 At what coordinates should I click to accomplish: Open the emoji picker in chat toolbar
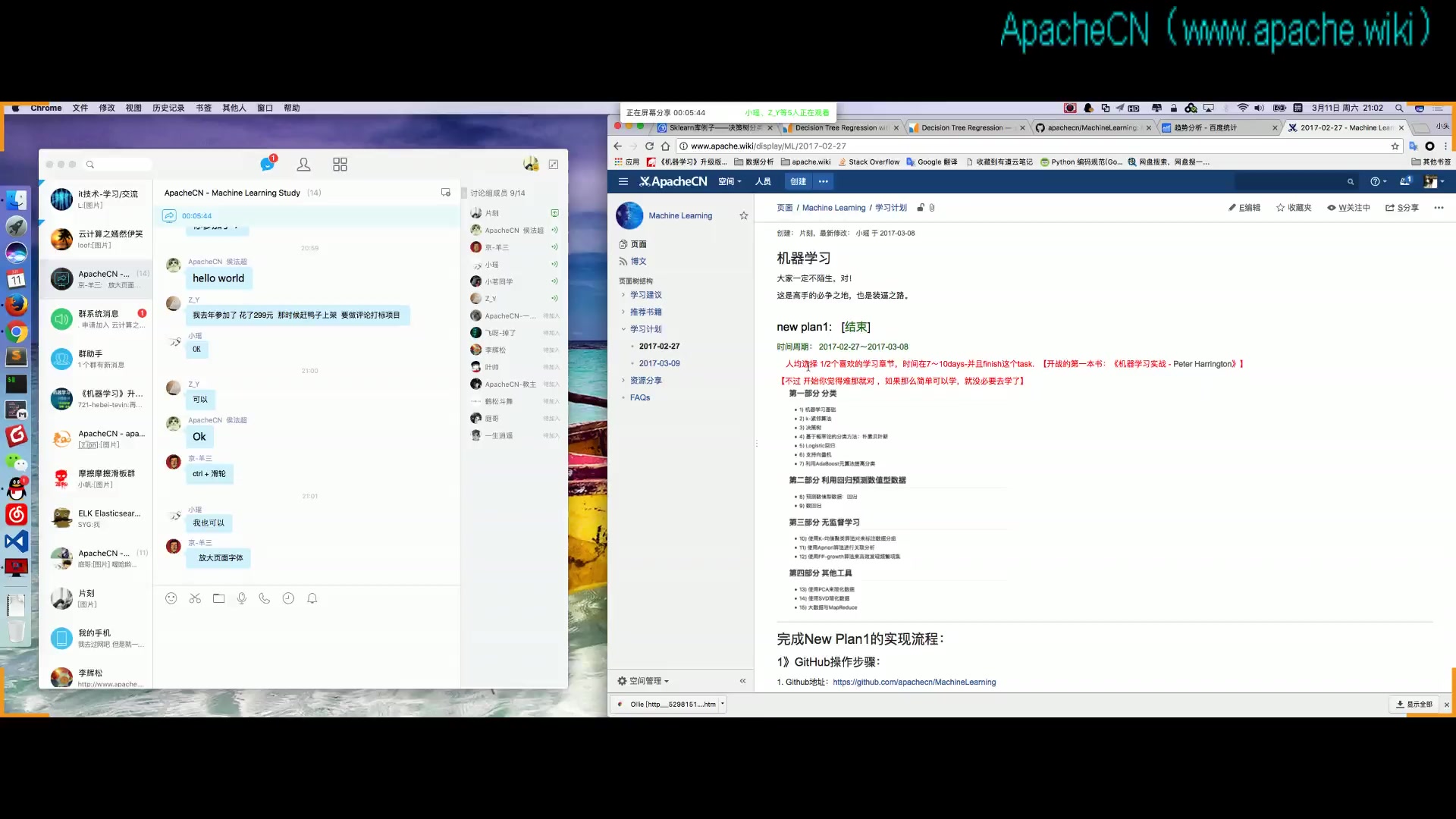(171, 598)
